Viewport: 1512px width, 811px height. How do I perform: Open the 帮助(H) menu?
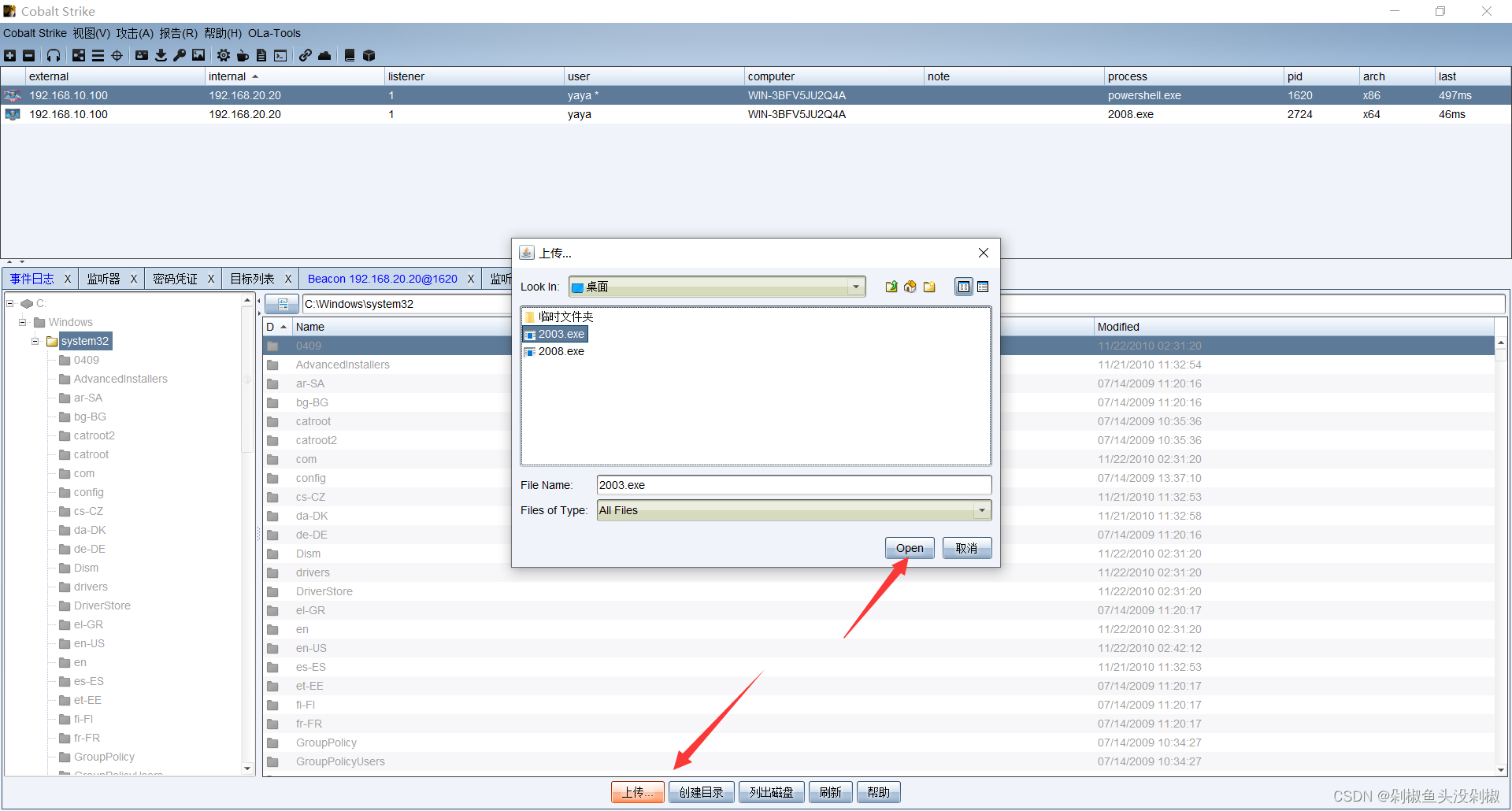click(222, 33)
